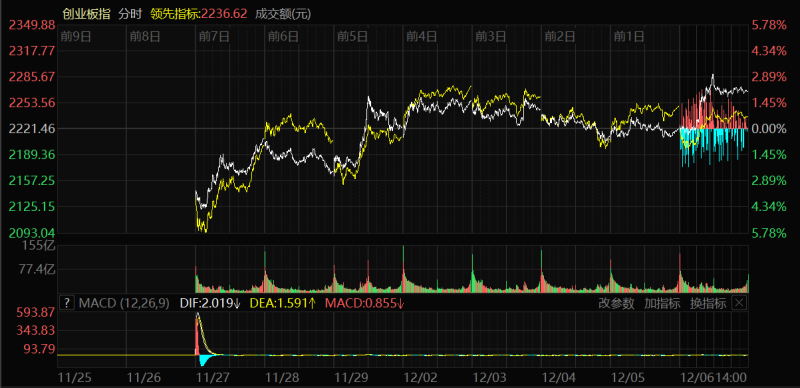Select the 前9日 day column label

[x=76, y=36]
